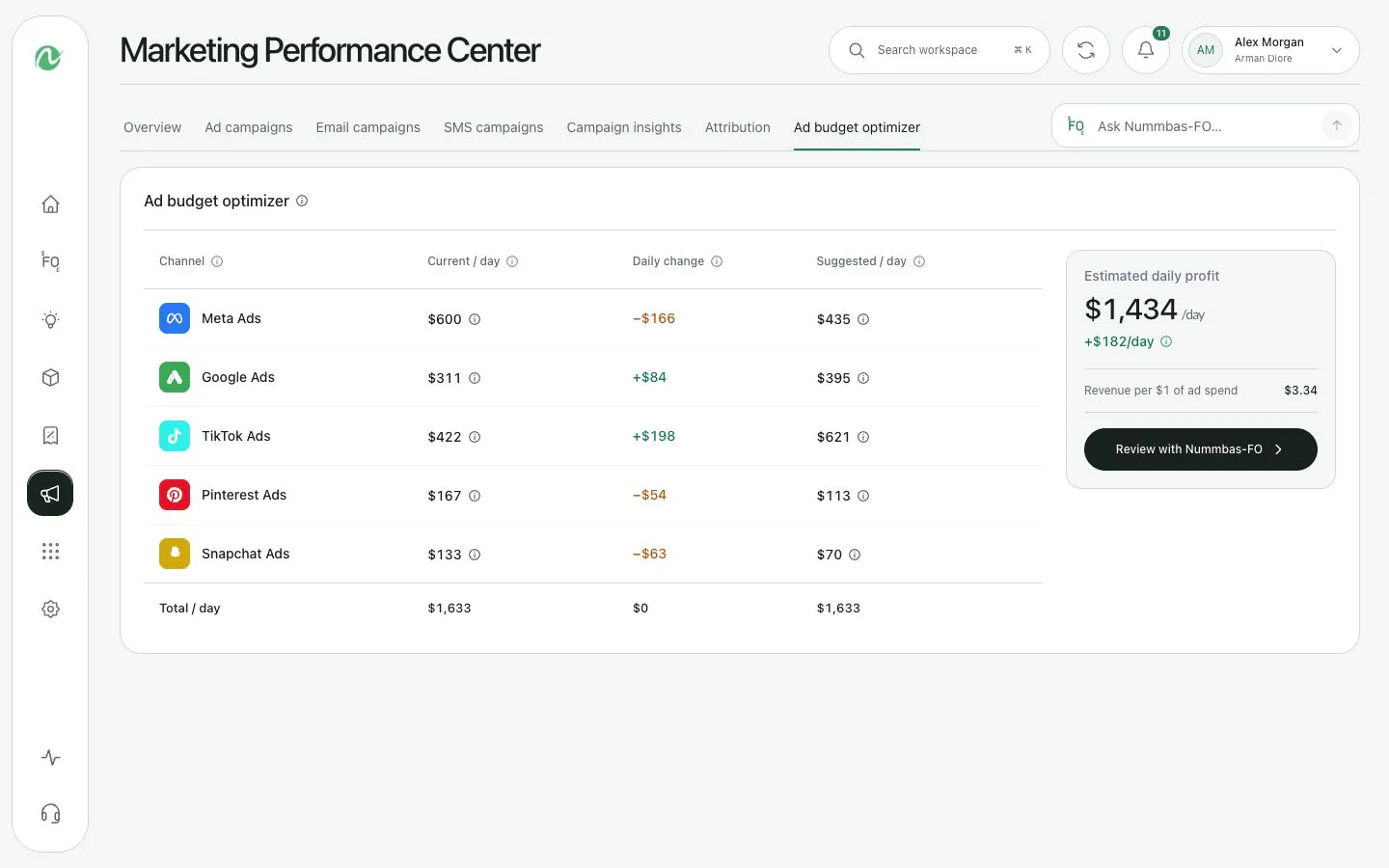The height and width of the screenshot is (868, 1389).
Task: Click info icon beside Meta Ads $600
Action: (x=475, y=319)
